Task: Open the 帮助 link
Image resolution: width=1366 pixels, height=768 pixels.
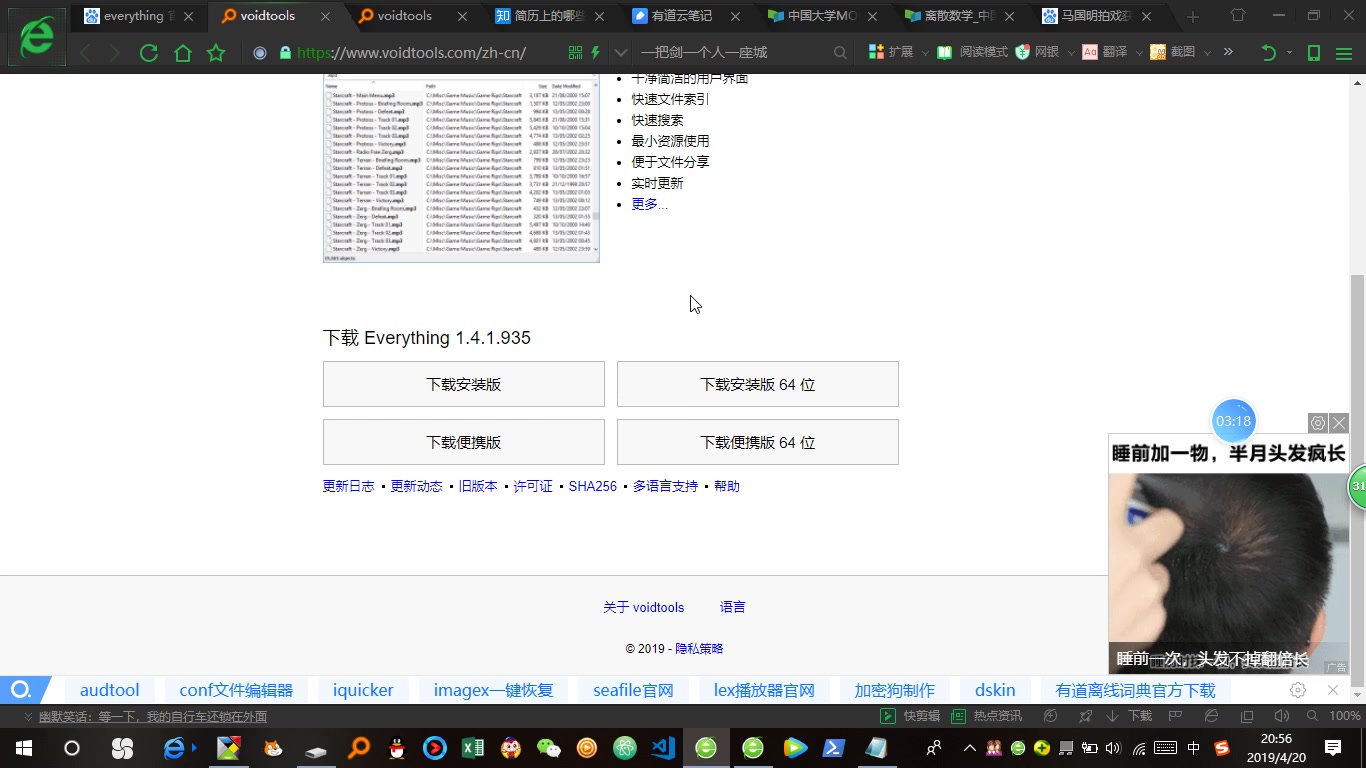Action: coord(727,486)
